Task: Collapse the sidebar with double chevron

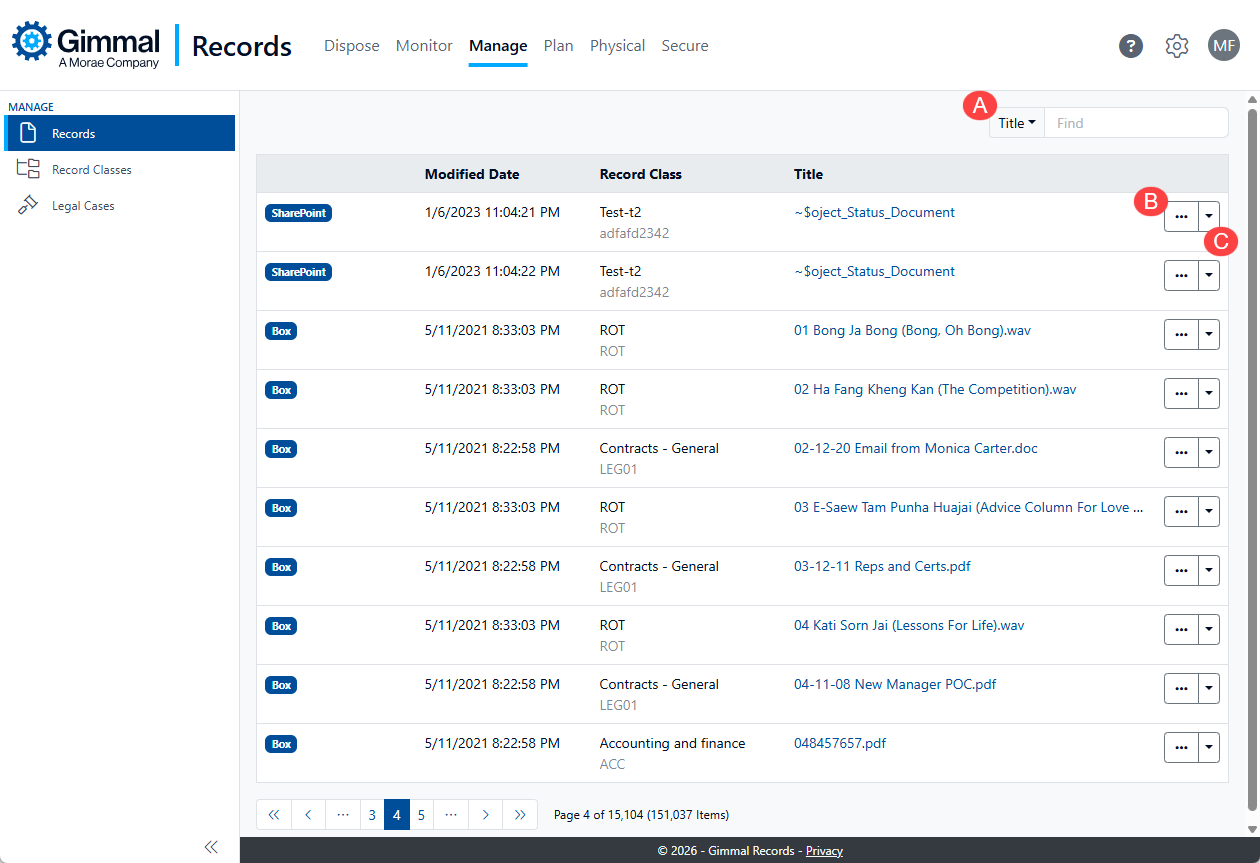Action: point(211,847)
